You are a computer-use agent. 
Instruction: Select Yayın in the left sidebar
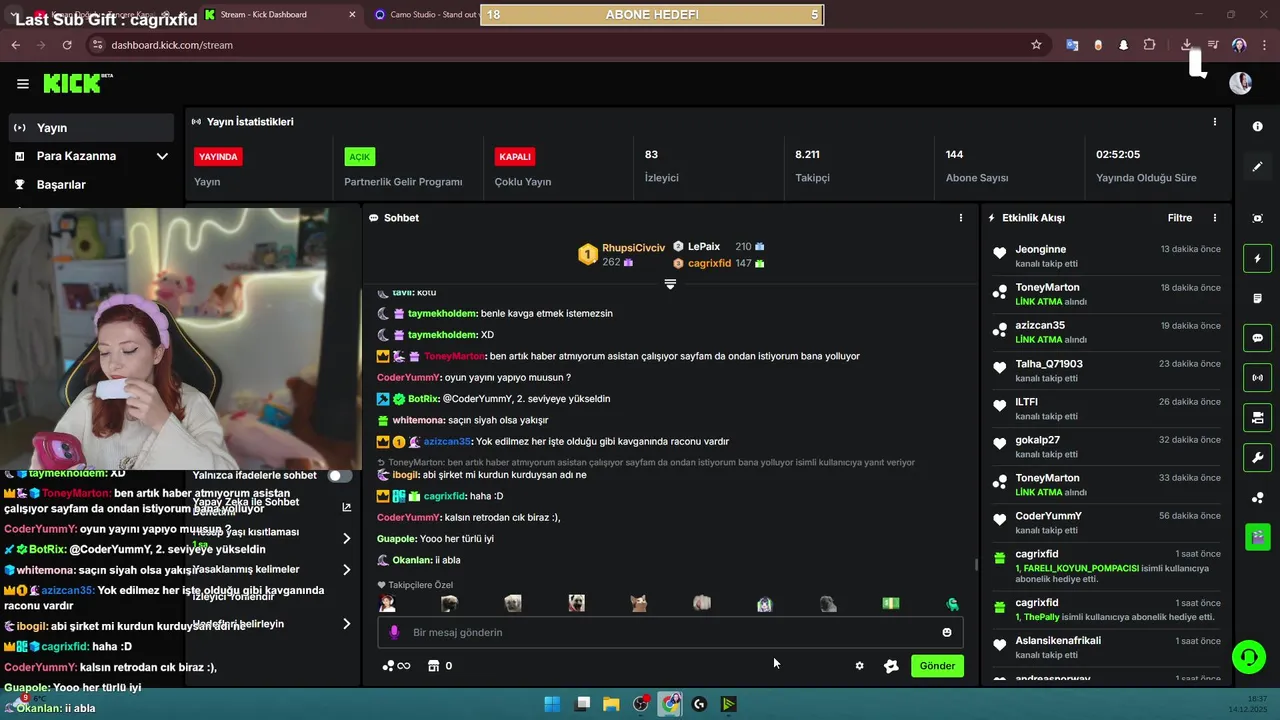[x=92, y=128]
